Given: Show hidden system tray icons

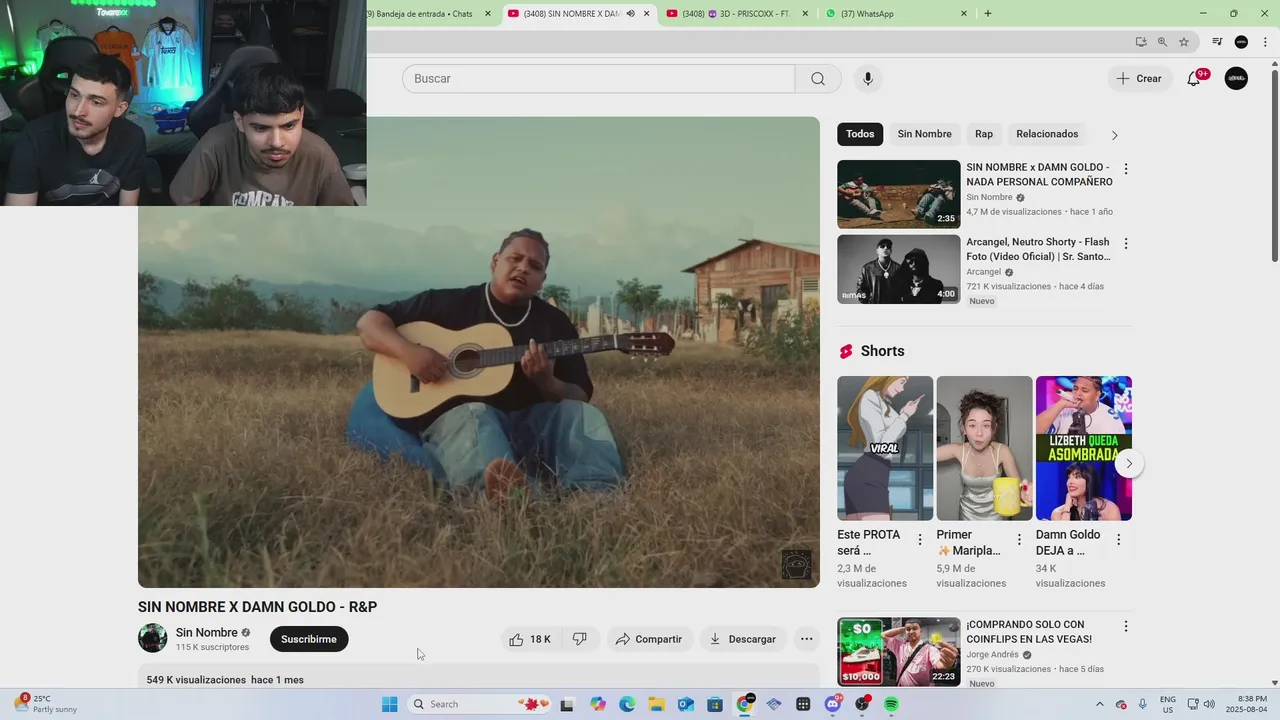Looking at the screenshot, I should [1100, 704].
